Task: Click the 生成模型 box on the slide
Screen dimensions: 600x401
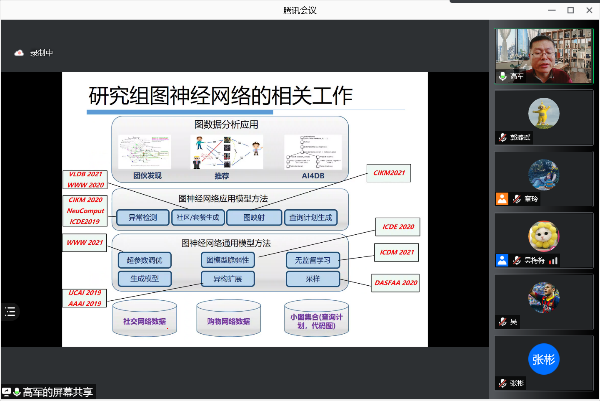Action: coord(145,279)
